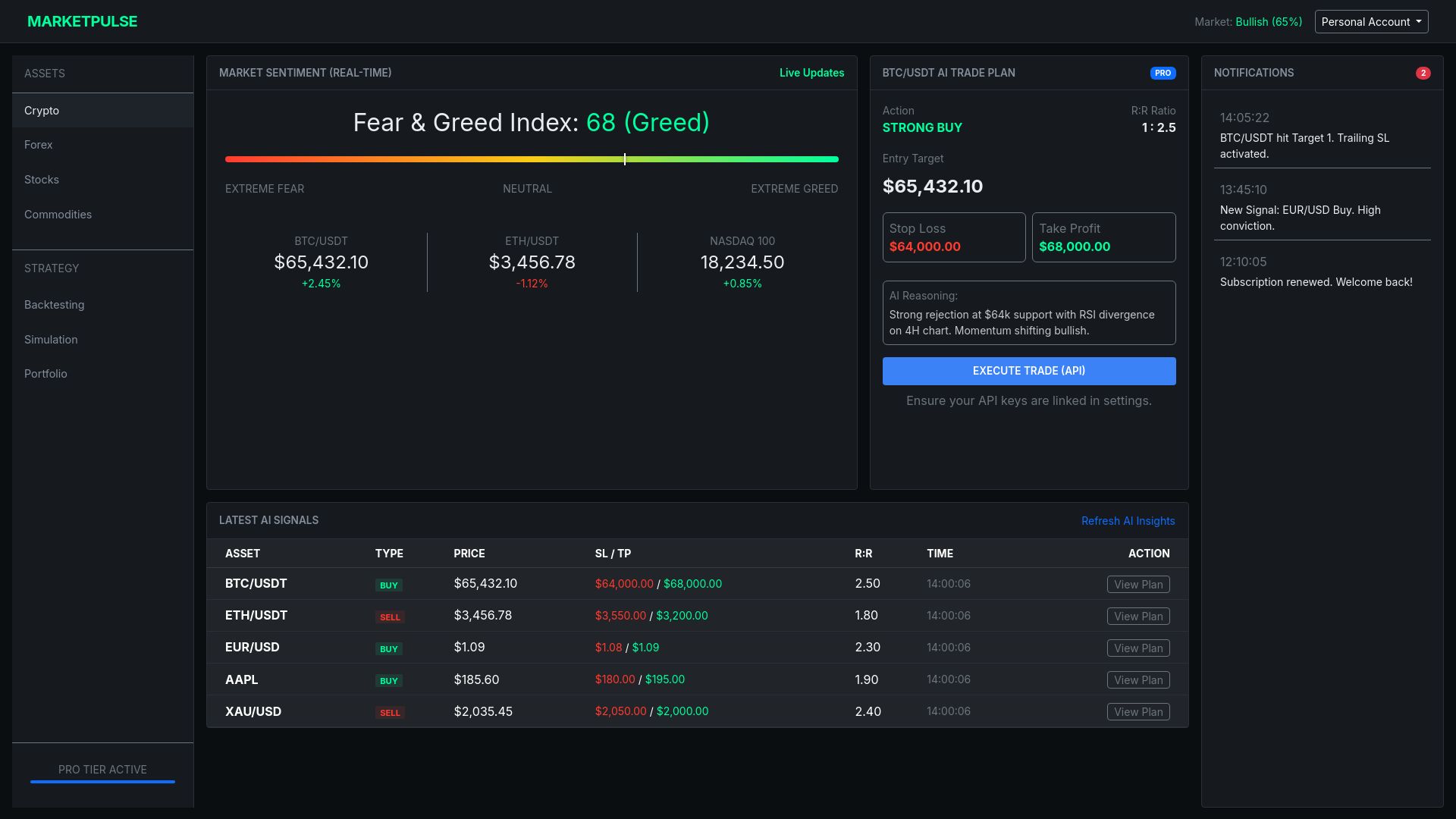Click the red notifications count badge

click(1423, 74)
